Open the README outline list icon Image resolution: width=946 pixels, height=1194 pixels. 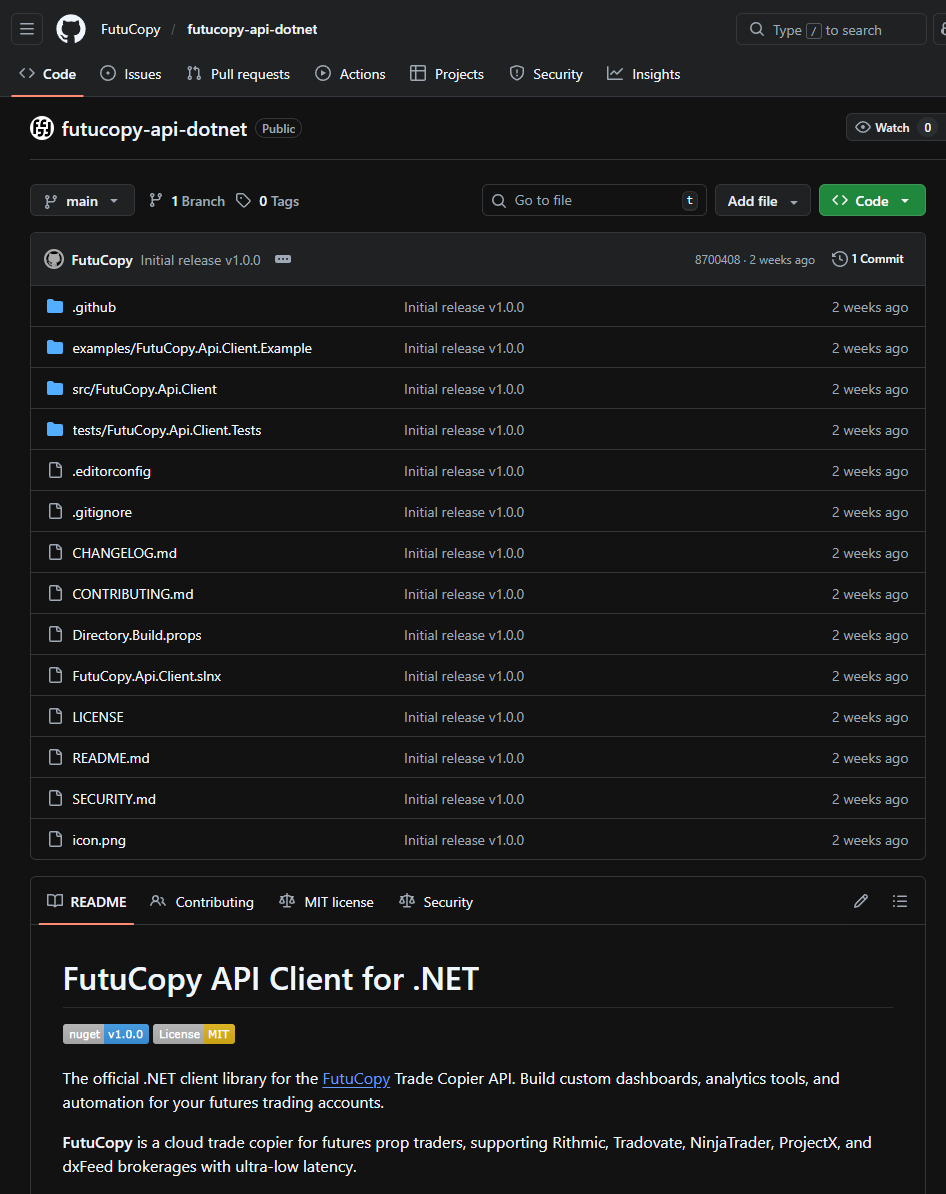tap(900, 901)
